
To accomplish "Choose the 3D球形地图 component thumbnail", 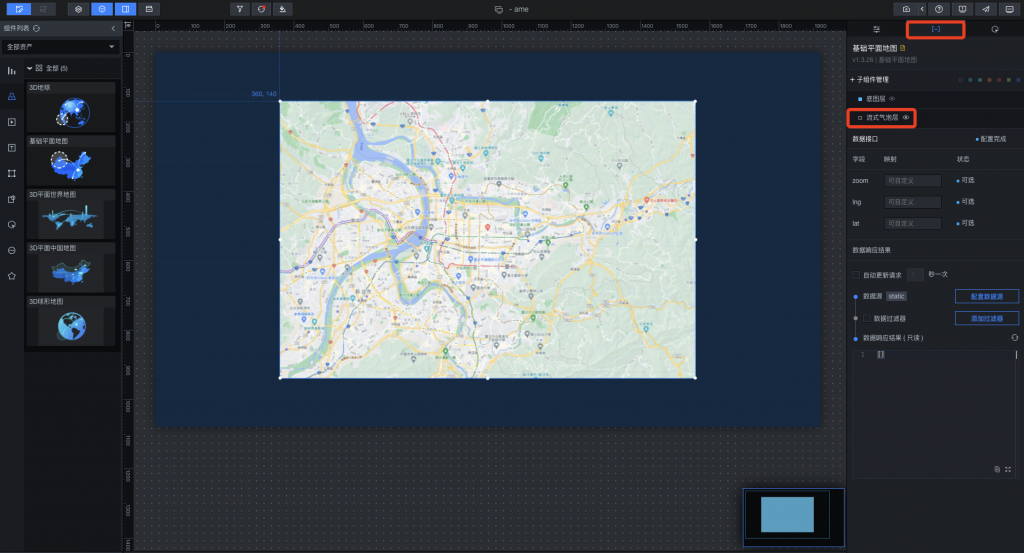I will pos(71,321).
